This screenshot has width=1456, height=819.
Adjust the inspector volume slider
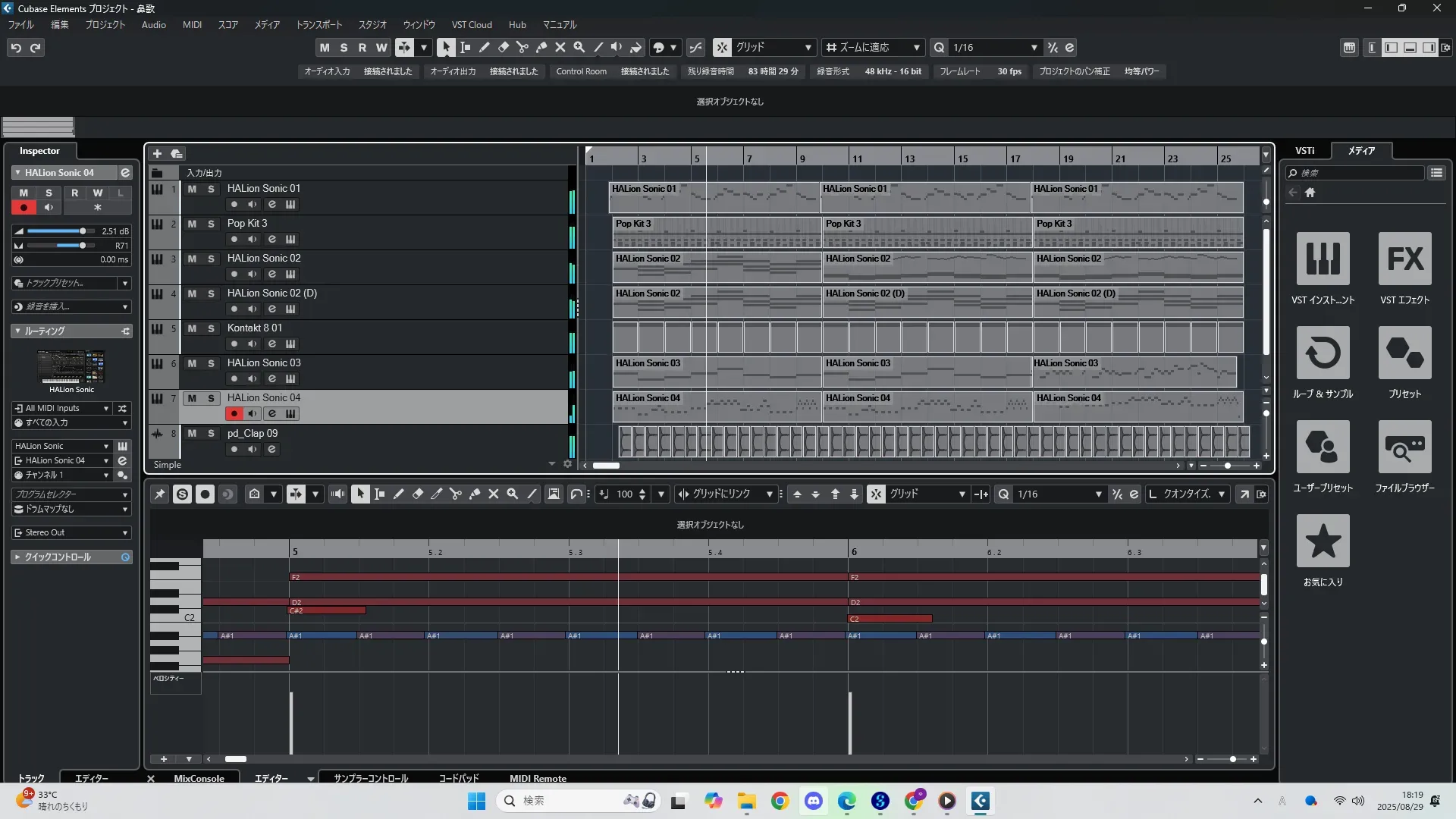tap(83, 231)
